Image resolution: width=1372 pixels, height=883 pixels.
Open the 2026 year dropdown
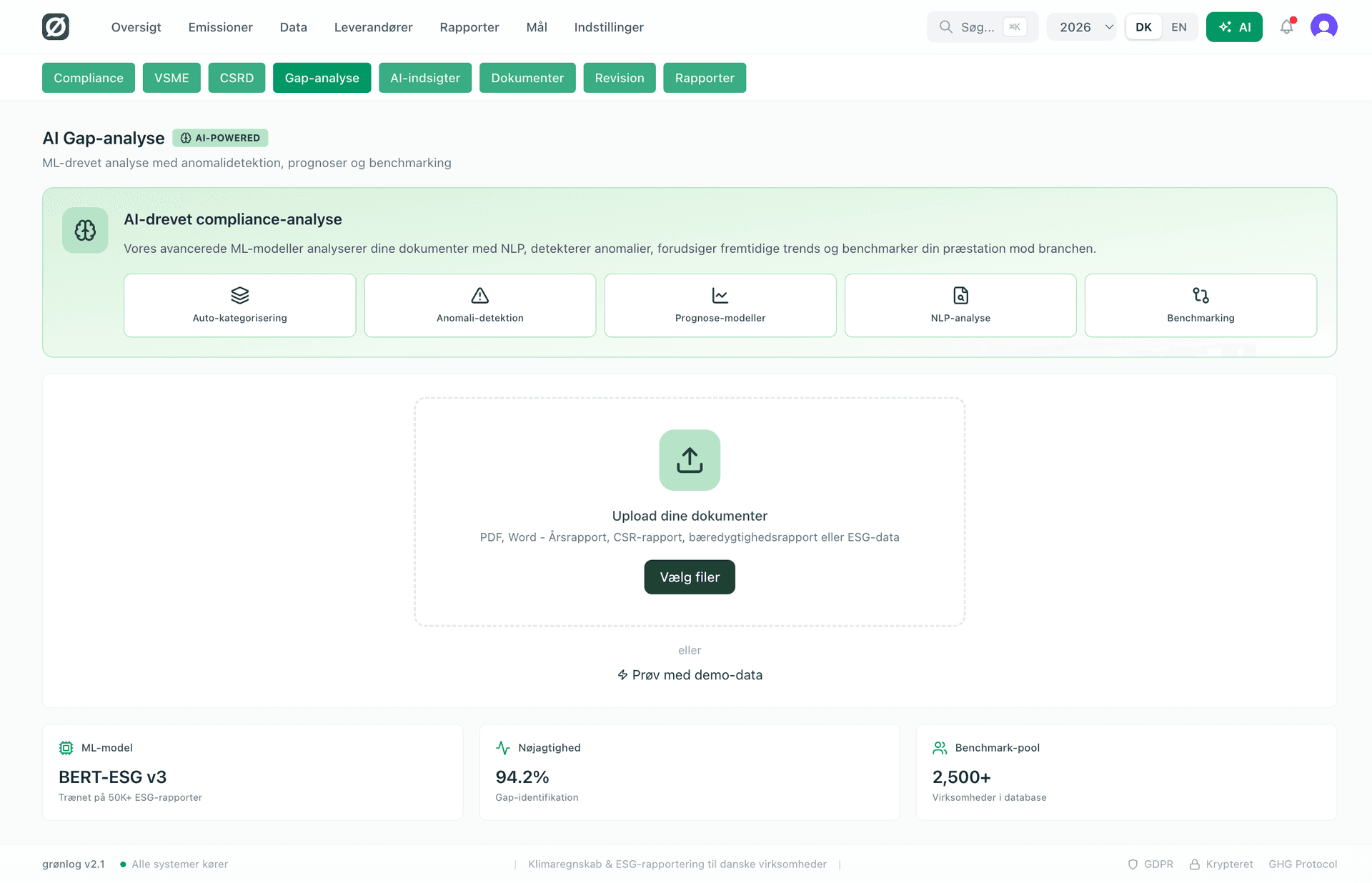point(1081,26)
